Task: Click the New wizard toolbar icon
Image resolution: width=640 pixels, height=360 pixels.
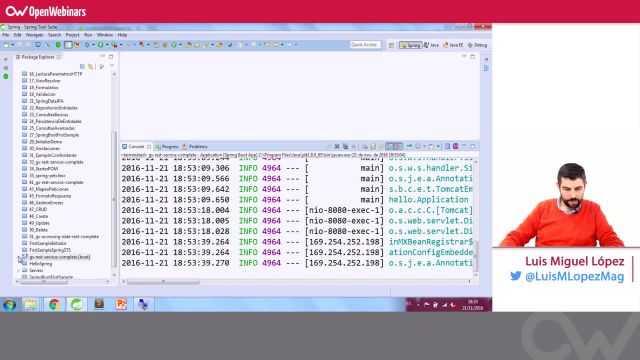Action: pos(7,45)
